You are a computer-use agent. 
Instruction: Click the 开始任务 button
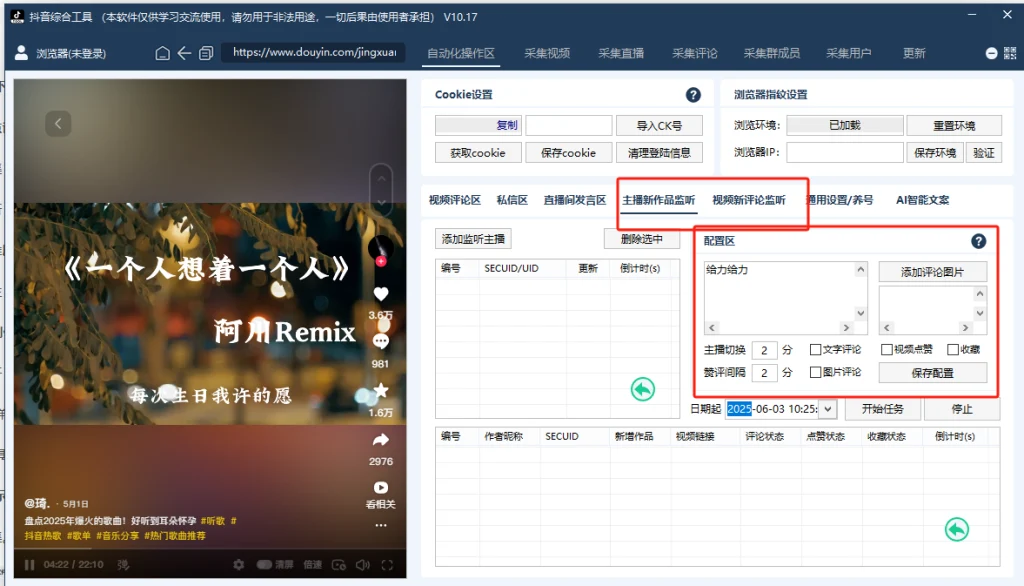(x=882, y=409)
